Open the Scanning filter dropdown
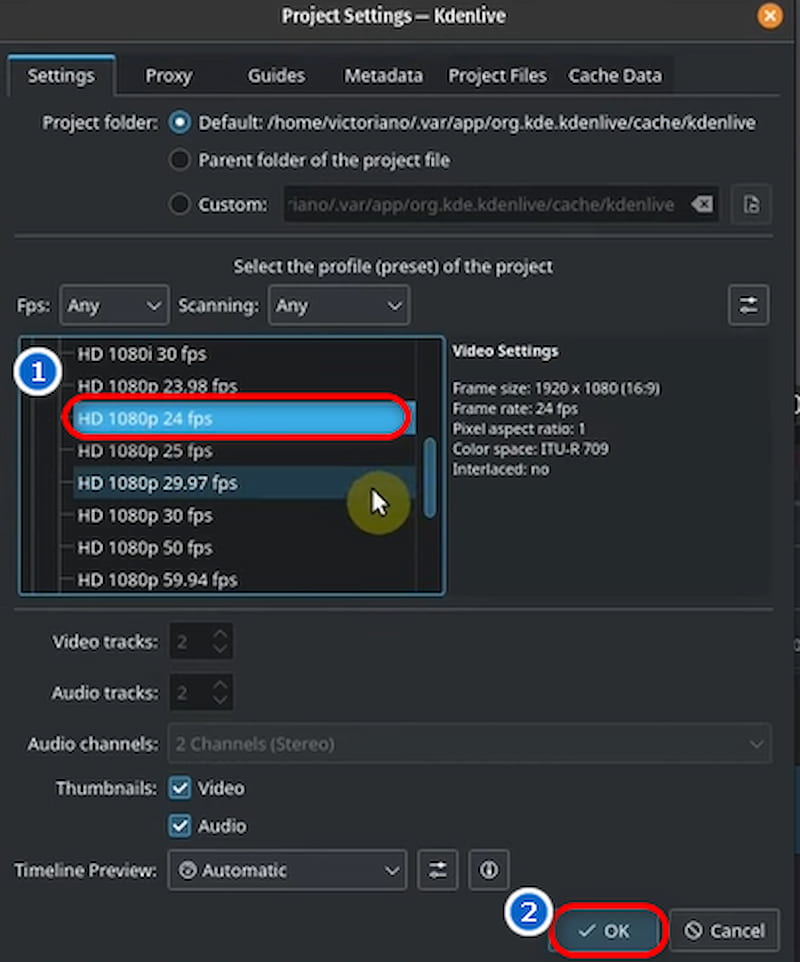Viewport: 800px width, 962px height. (339, 305)
